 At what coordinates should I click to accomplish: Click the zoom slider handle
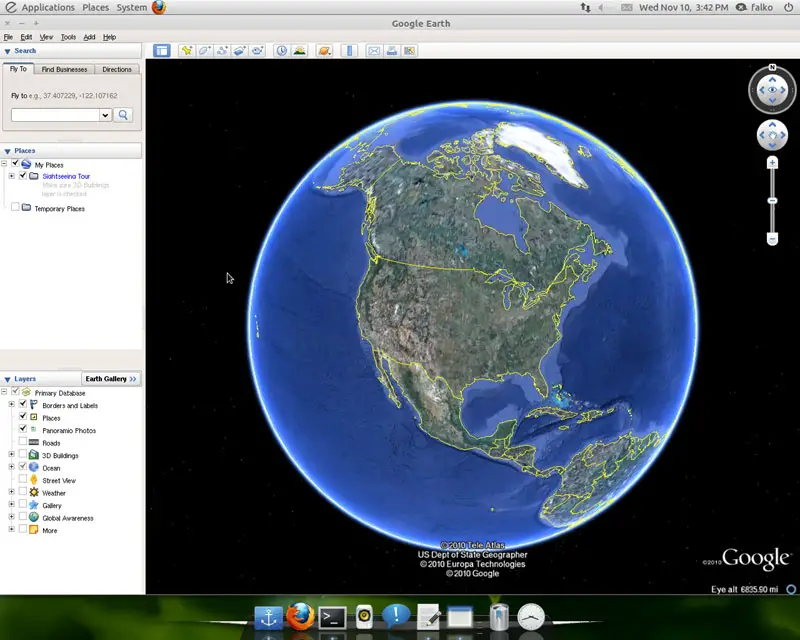pos(772,201)
